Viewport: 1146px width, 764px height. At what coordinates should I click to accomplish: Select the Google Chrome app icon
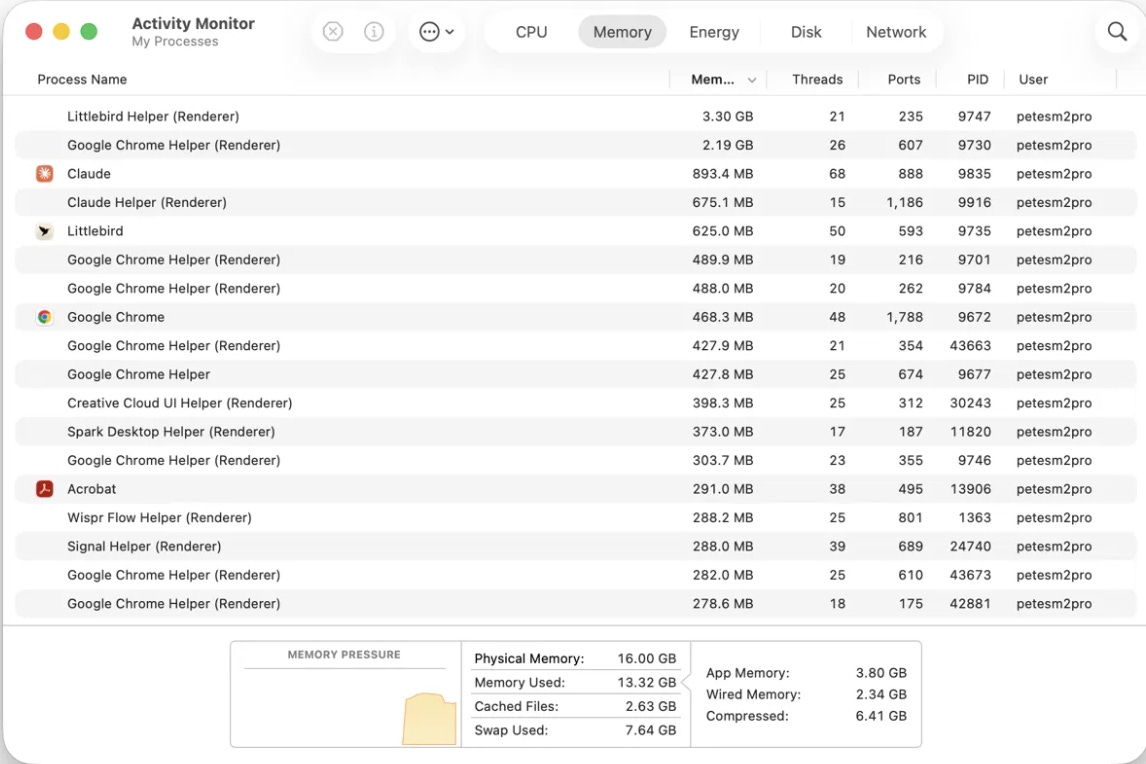click(x=45, y=317)
